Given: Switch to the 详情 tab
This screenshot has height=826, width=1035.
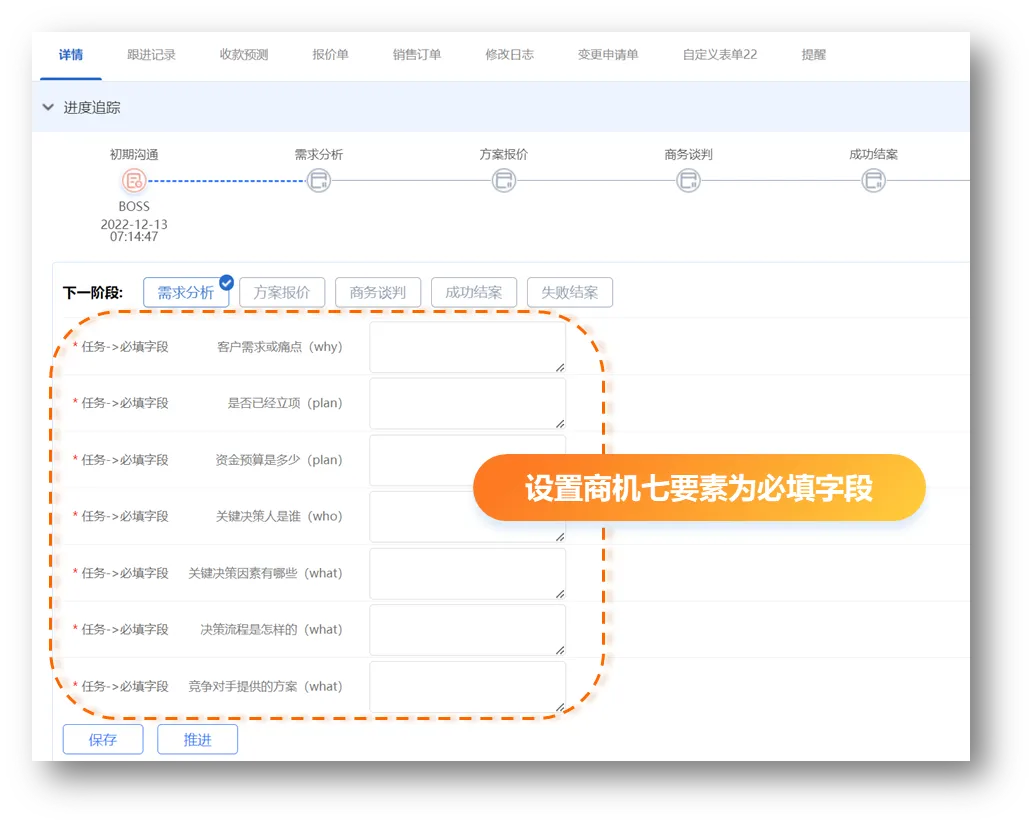Looking at the screenshot, I should pyautogui.click(x=71, y=55).
